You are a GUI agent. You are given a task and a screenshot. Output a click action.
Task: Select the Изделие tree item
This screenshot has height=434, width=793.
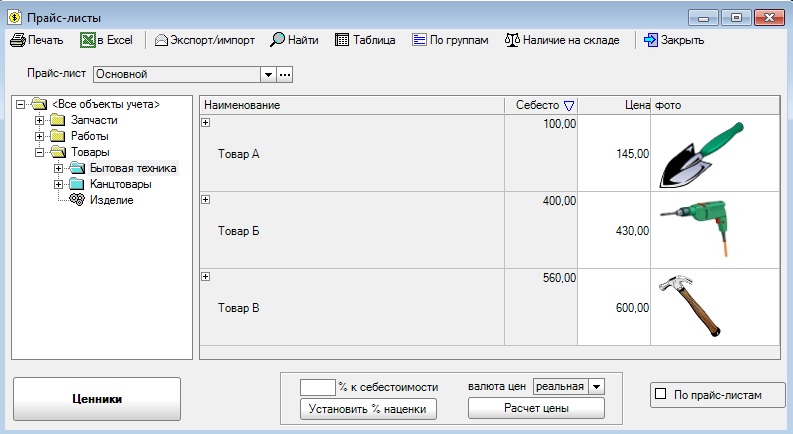(111, 200)
